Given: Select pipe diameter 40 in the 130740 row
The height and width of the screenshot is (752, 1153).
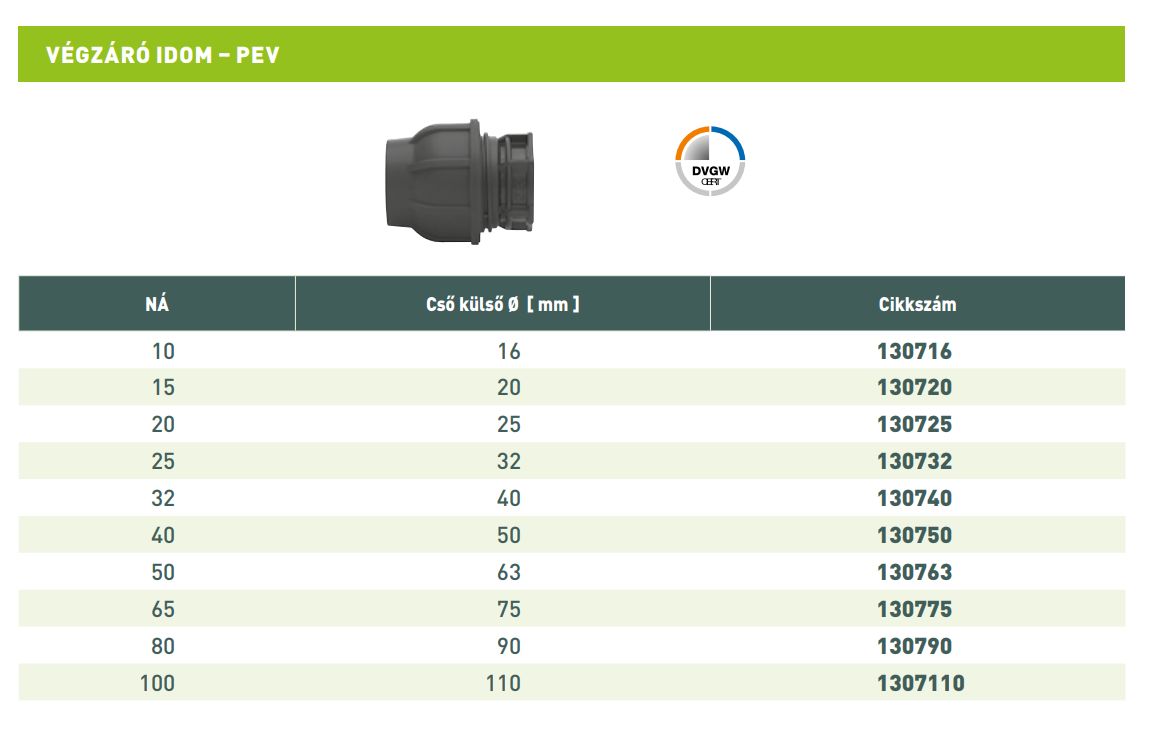Looking at the screenshot, I should tap(509, 498).
